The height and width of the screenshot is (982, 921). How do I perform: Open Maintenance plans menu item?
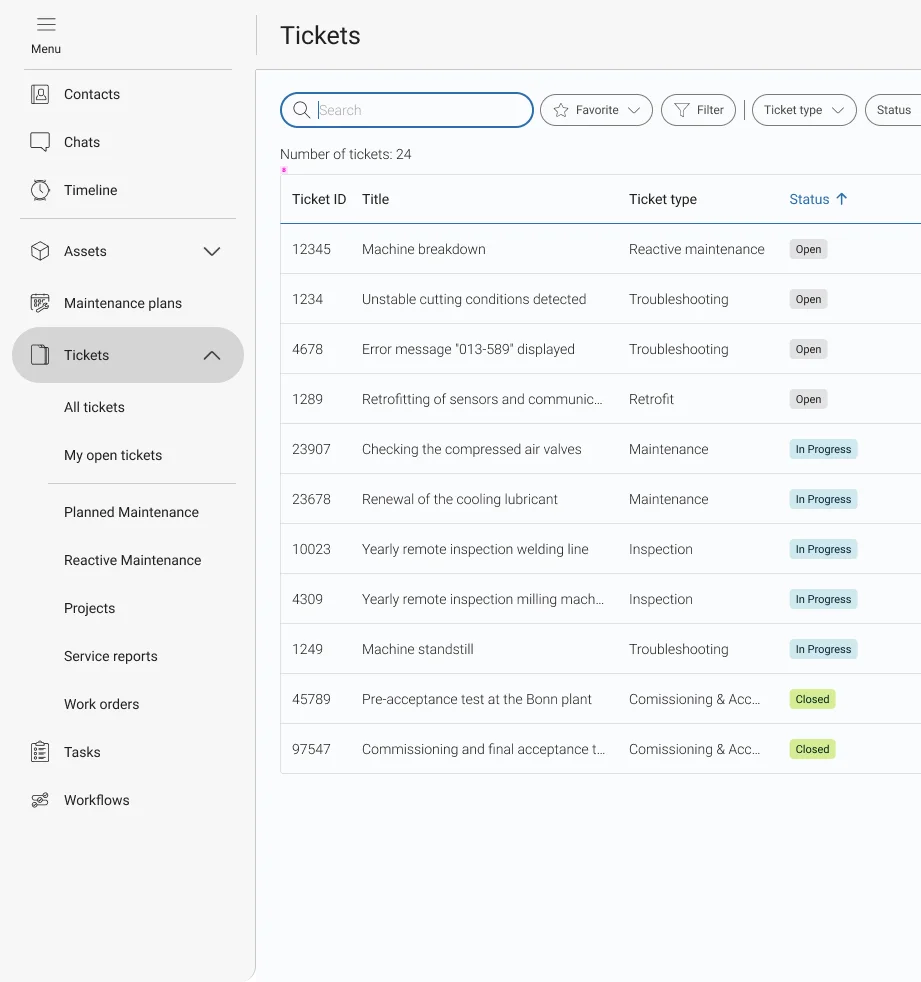click(123, 303)
